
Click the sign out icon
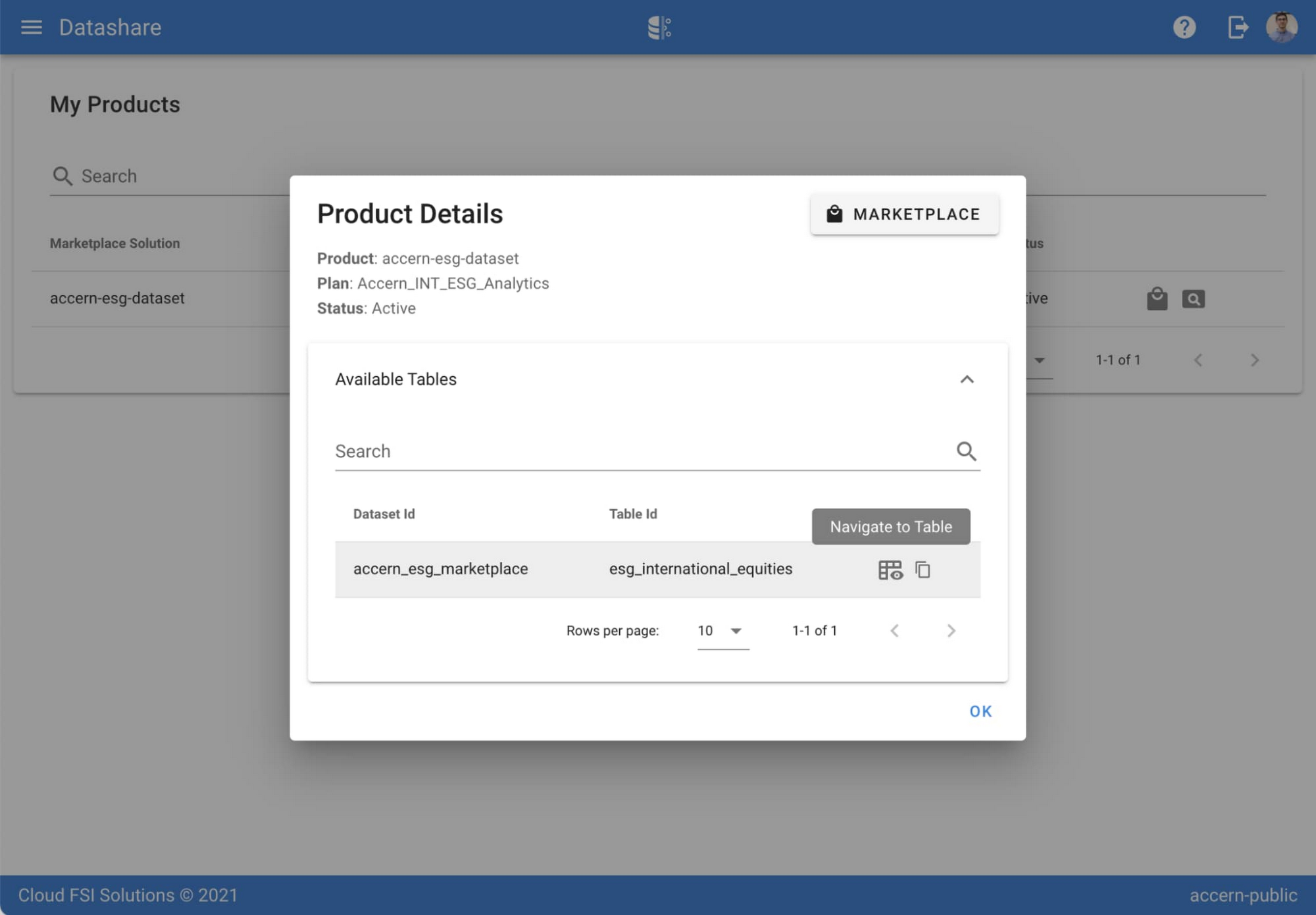click(1238, 28)
